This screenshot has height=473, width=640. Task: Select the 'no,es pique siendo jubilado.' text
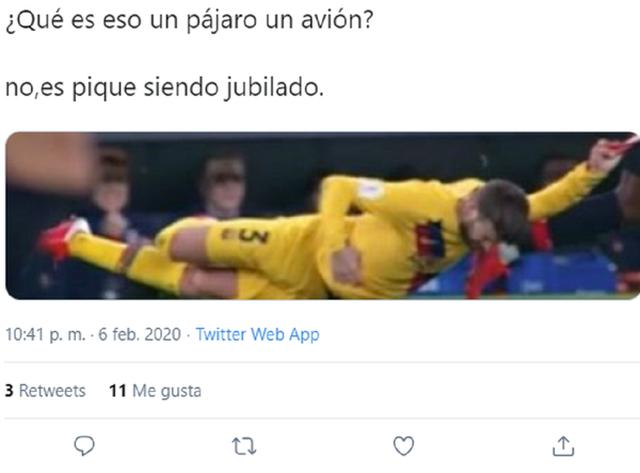[164, 87]
